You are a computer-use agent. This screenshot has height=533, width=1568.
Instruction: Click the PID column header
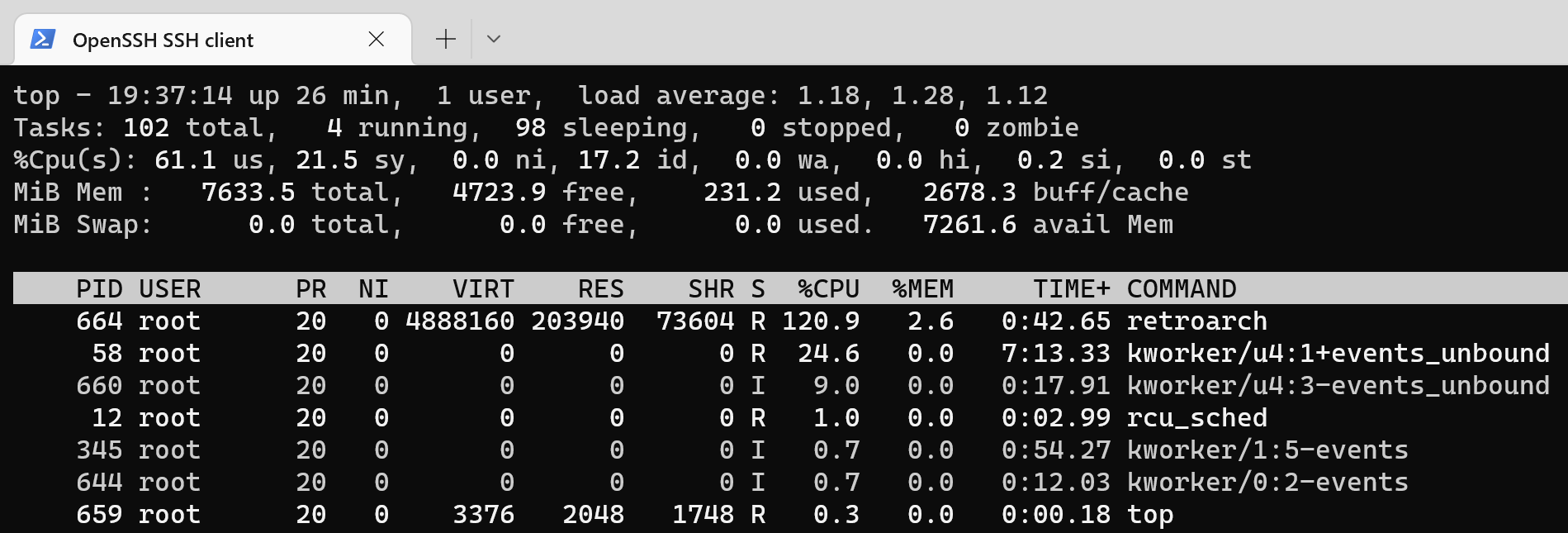(x=99, y=288)
